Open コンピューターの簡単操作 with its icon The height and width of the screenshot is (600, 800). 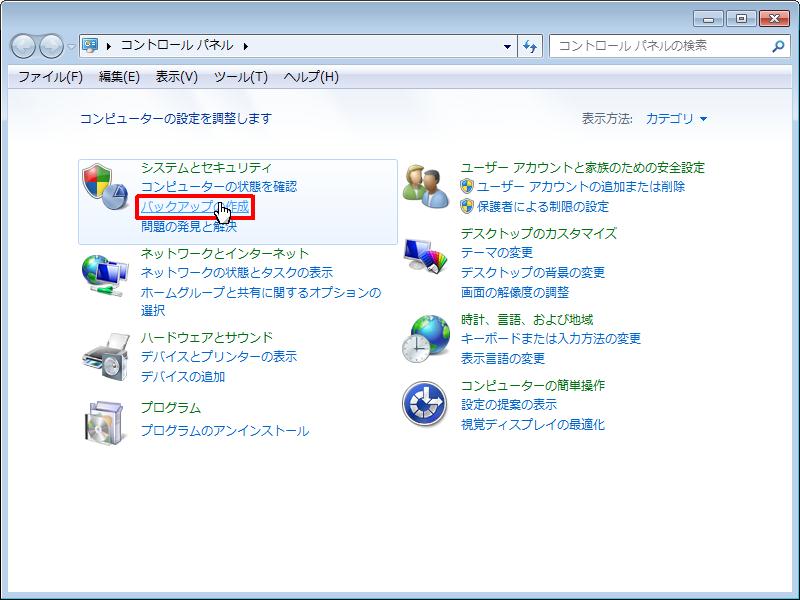[424, 404]
